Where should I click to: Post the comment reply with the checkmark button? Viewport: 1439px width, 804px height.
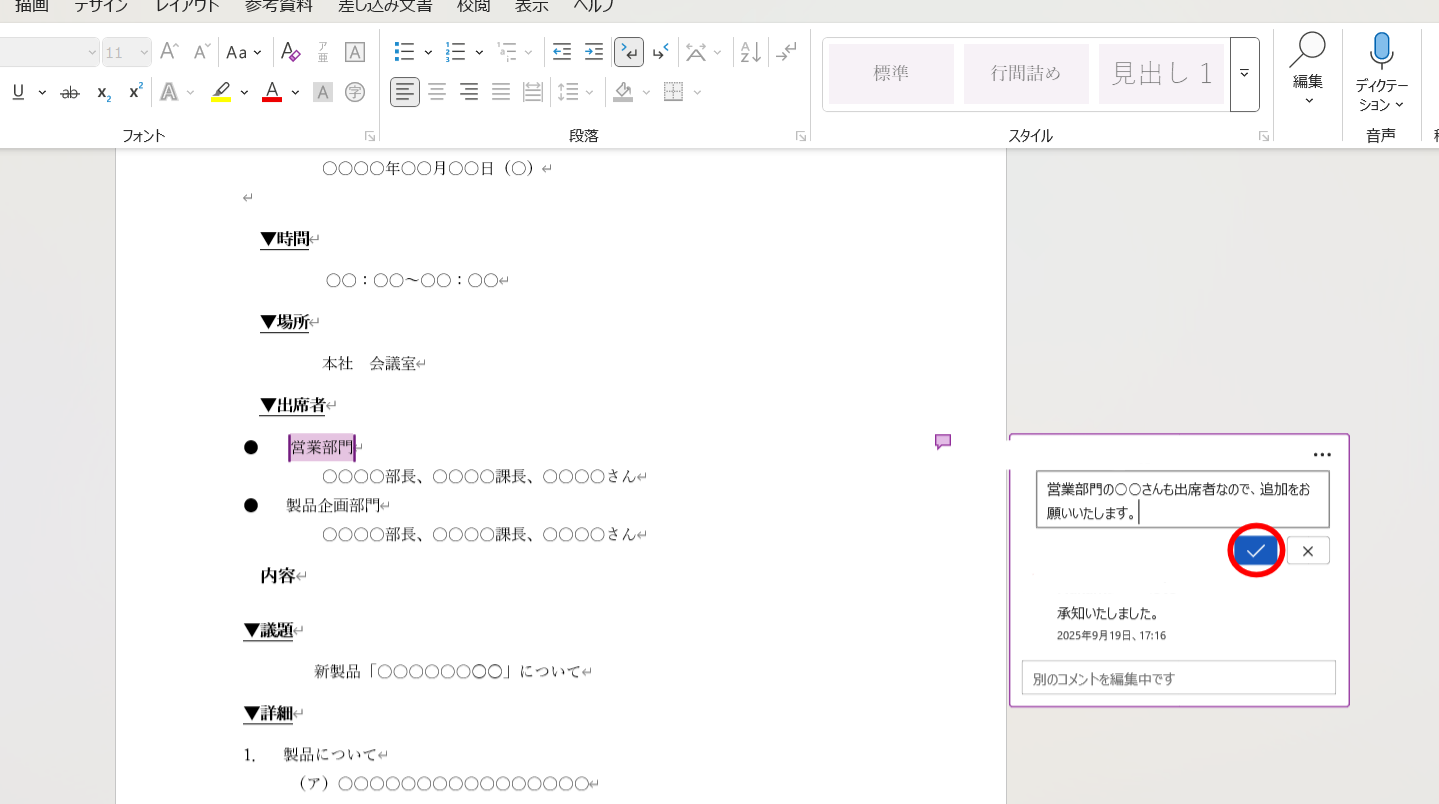click(1255, 549)
